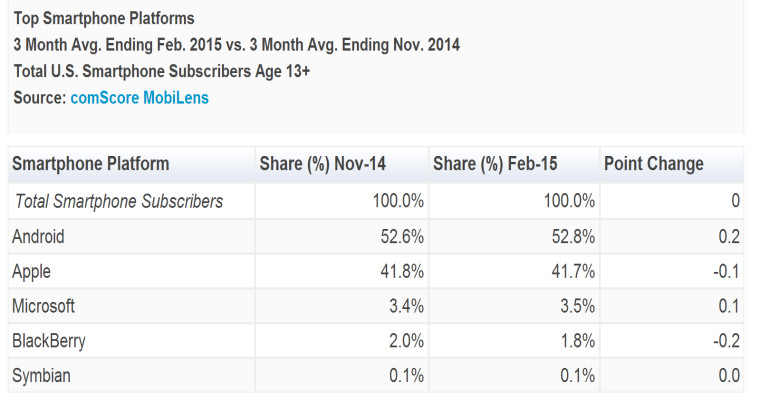Select the Share (%) Nov-14 column header
Viewport: 760px width, 405px height.
323,164
